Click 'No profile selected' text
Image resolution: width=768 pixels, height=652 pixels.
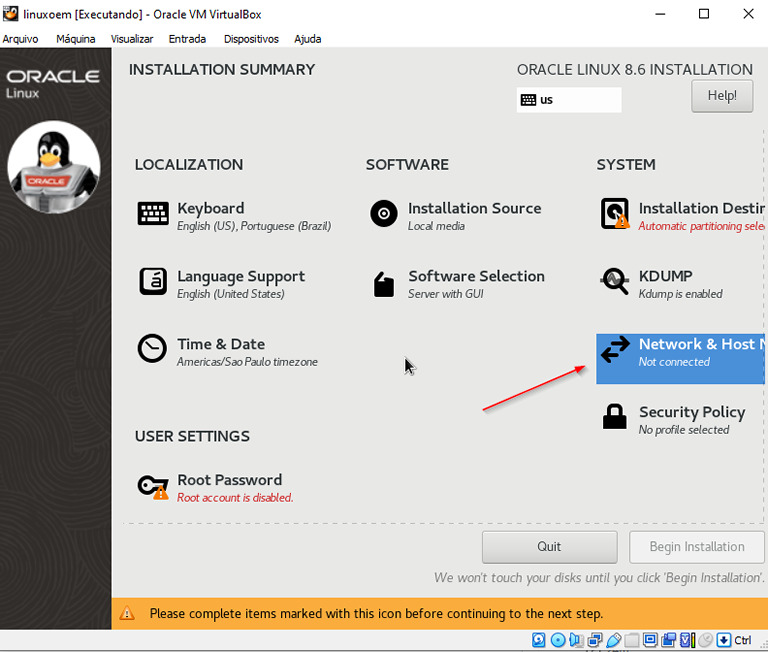coord(684,430)
